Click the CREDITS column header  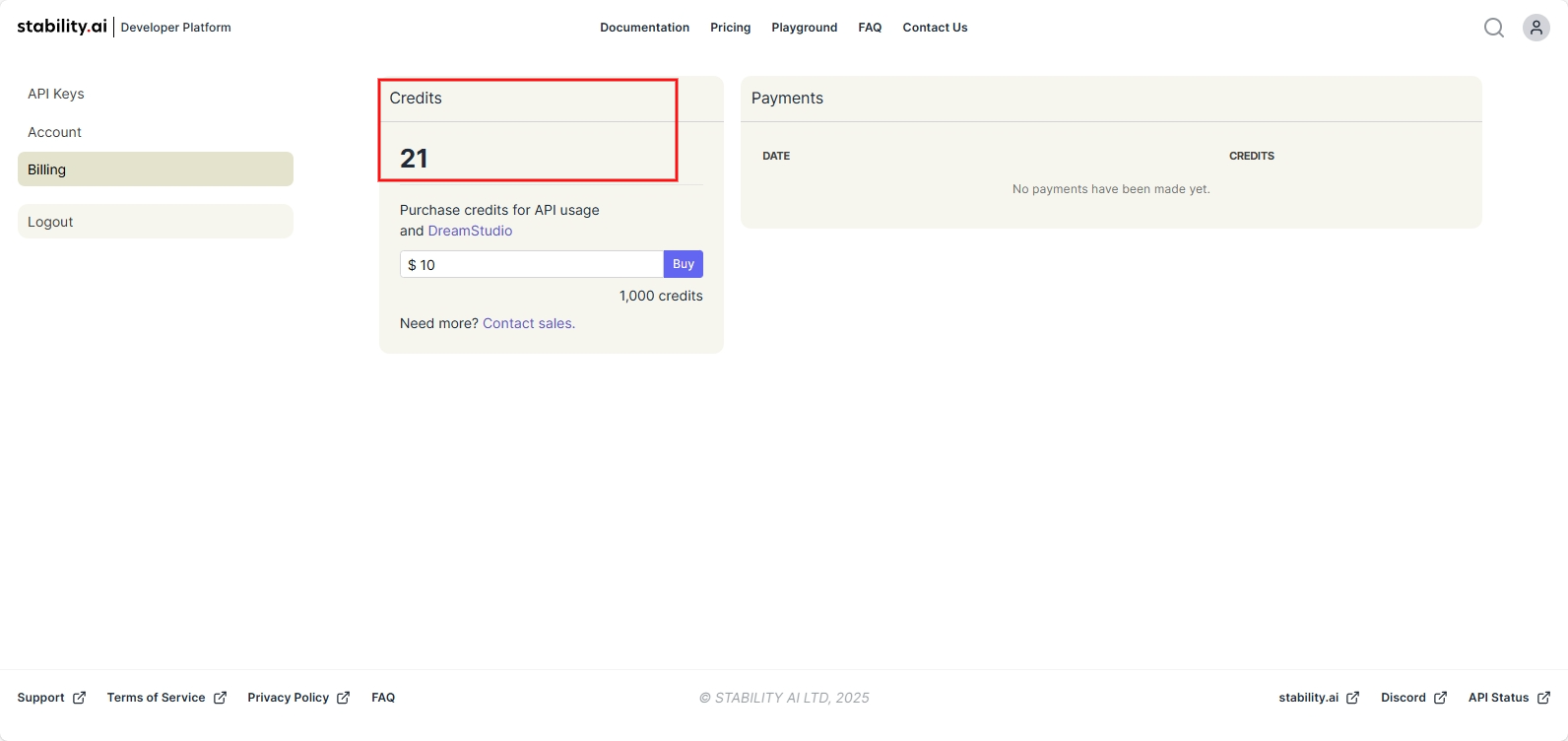point(1252,156)
